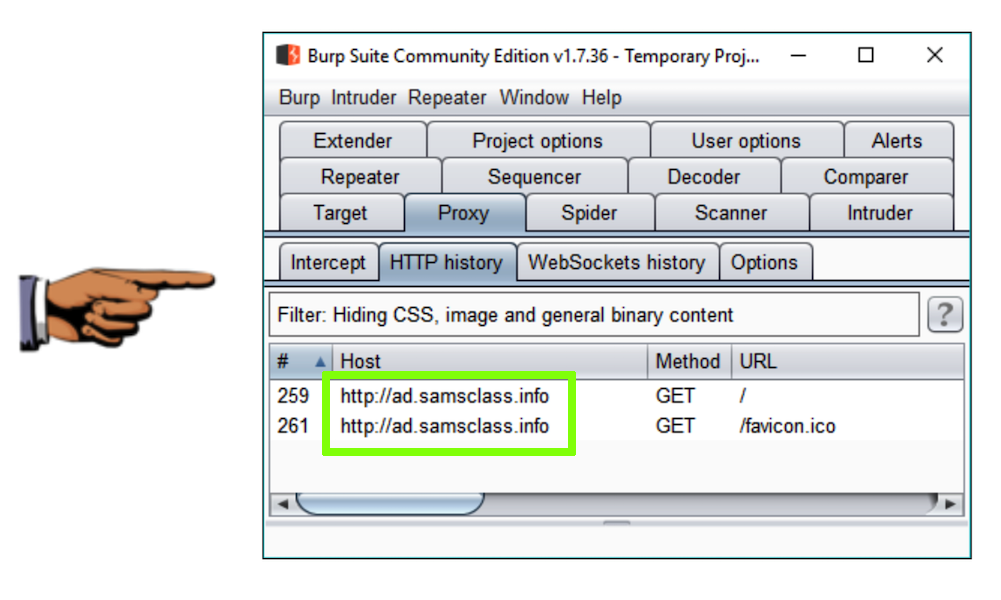Sort by the Host column header
This screenshot has width=1001, height=600.
pos(490,362)
